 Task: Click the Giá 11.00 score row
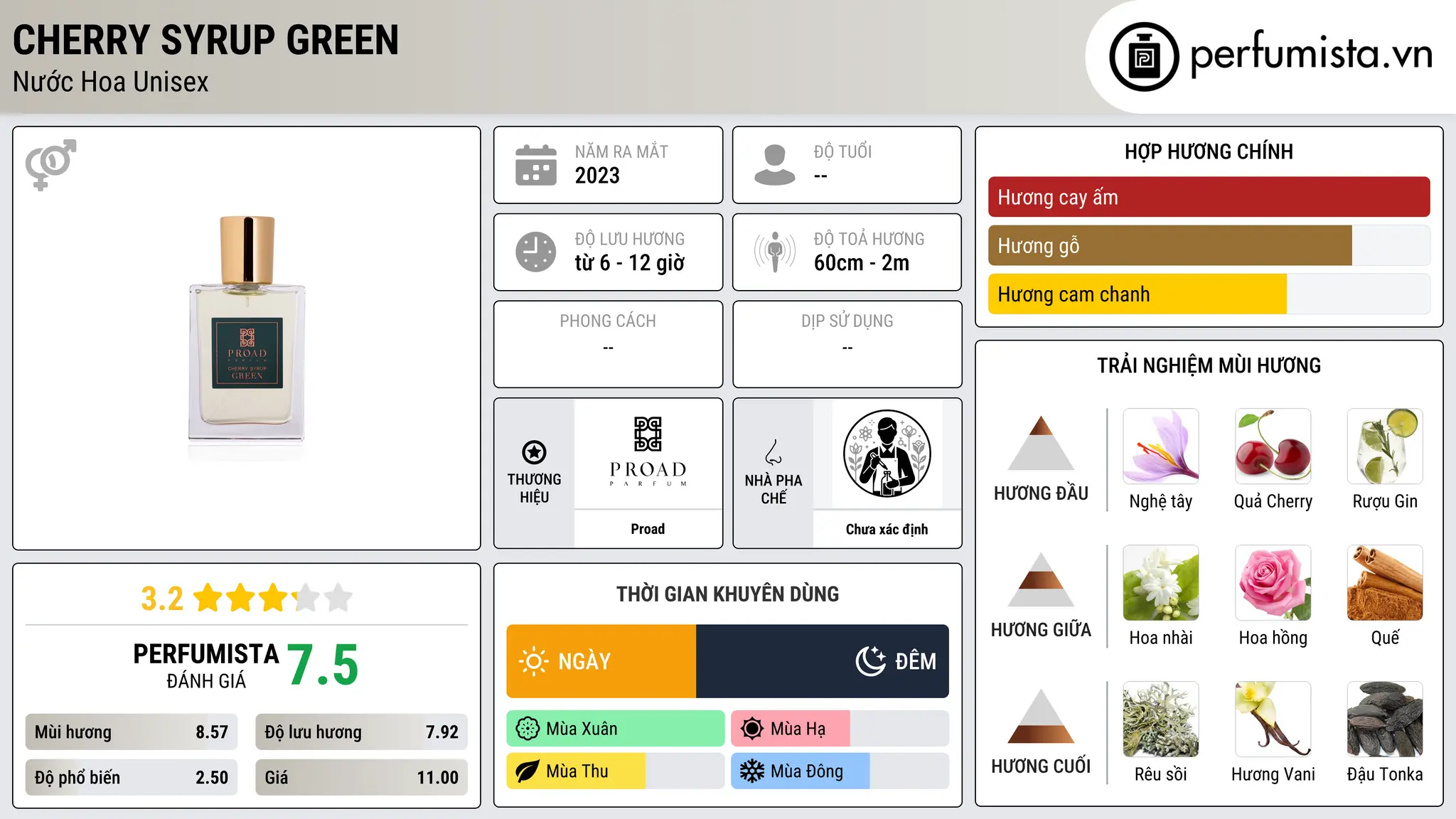click(361, 778)
